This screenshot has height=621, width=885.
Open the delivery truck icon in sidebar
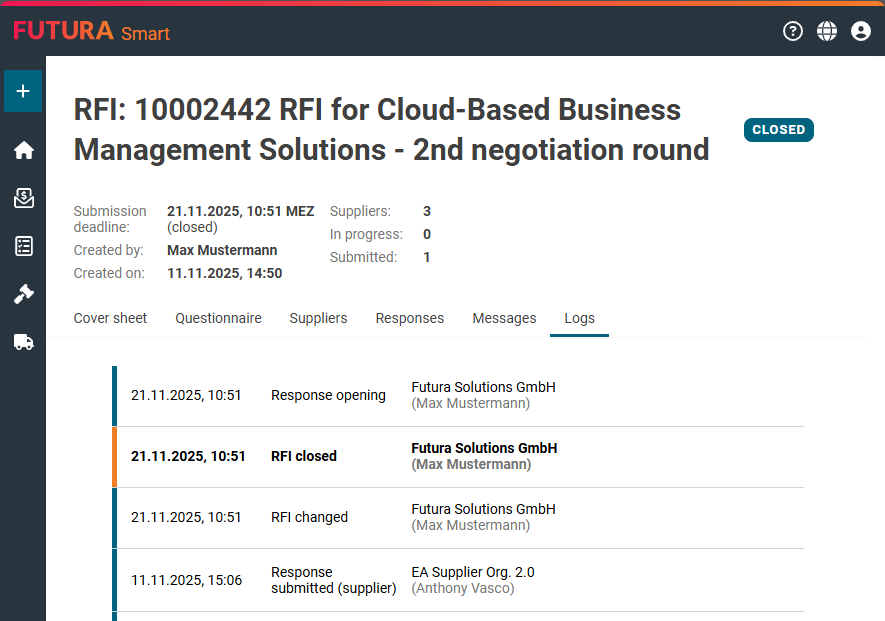tap(23, 342)
